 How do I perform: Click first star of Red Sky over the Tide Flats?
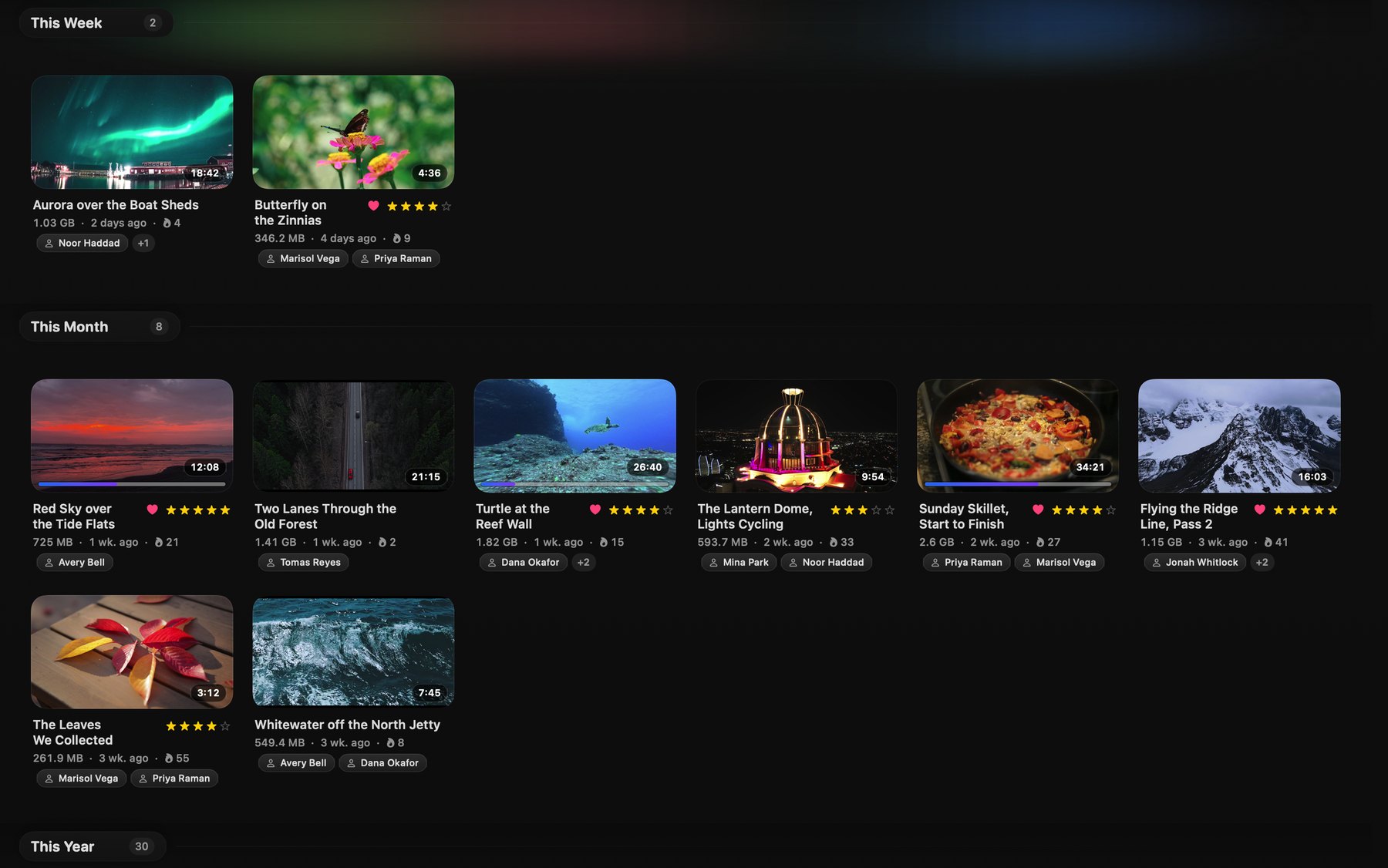pyautogui.click(x=171, y=510)
